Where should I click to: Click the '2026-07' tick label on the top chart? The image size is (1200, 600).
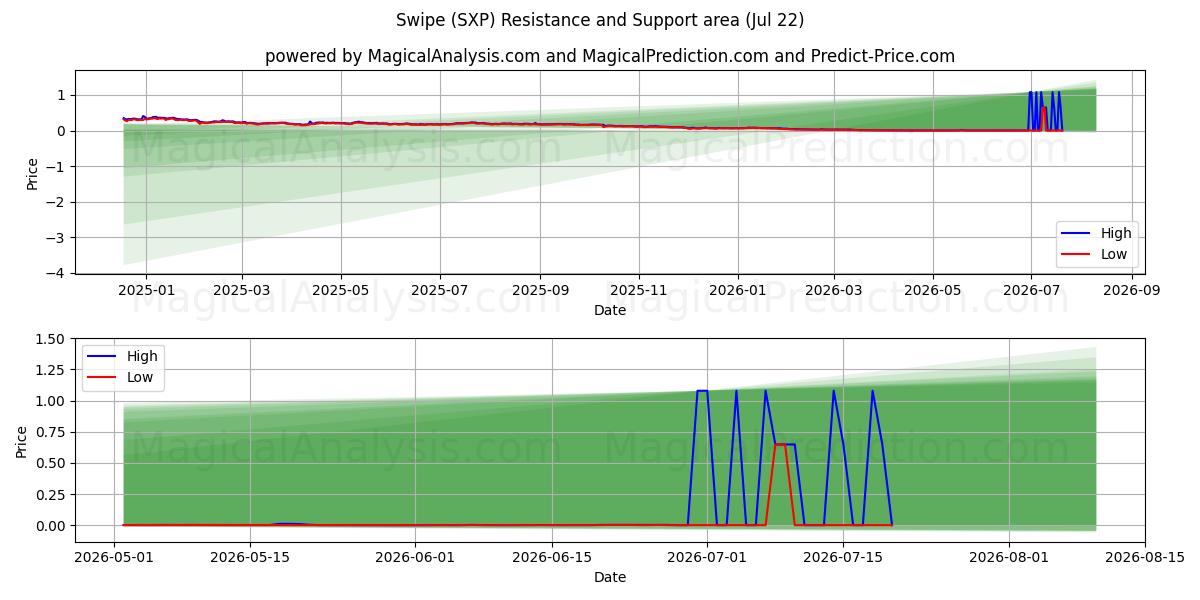pyautogui.click(x=1031, y=290)
